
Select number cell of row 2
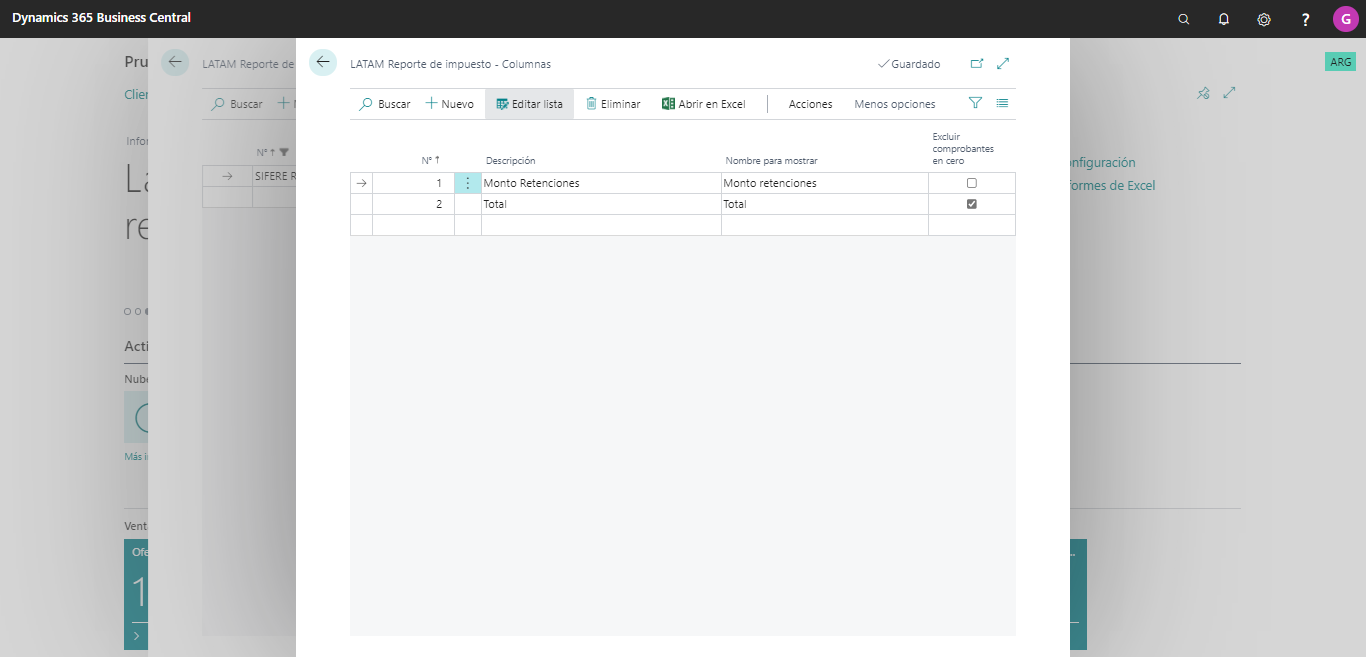point(413,204)
